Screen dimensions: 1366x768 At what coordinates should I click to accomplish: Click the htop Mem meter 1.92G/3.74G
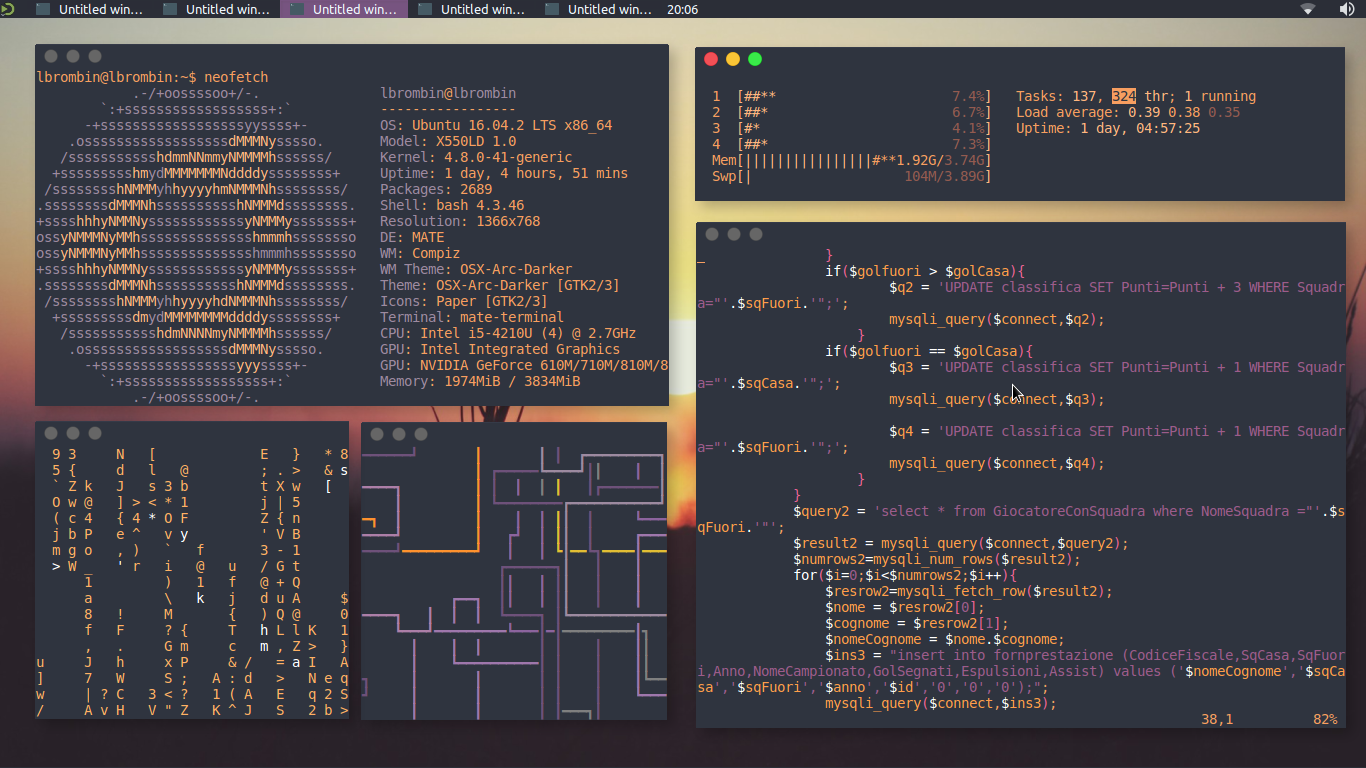click(852, 160)
